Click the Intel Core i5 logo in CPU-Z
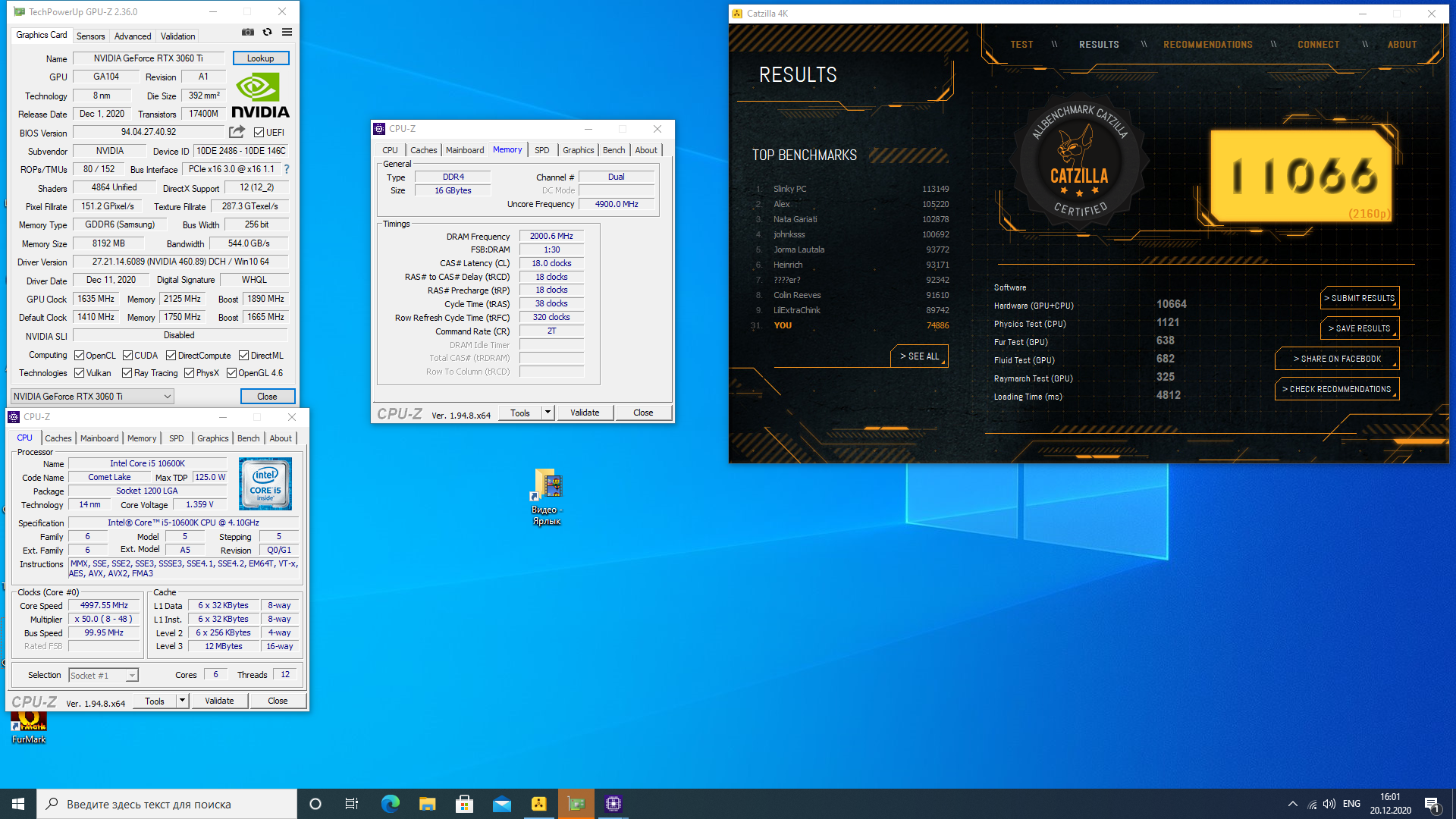The height and width of the screenshot is (819, 1456). (265, 484)
